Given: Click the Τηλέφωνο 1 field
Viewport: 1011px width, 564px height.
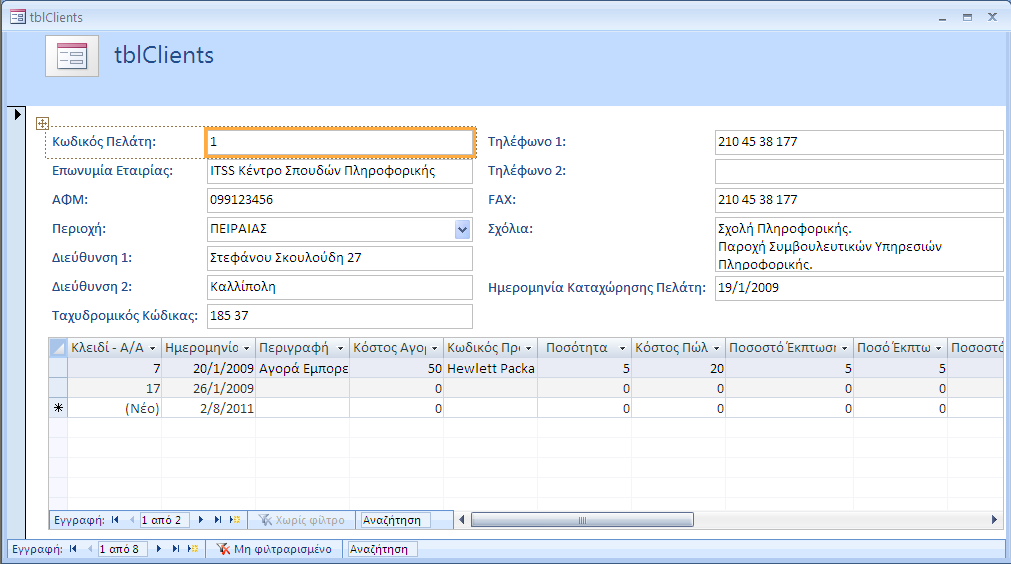Looking at the screenshot, I should pyautogui.click(x=859, y=142).
